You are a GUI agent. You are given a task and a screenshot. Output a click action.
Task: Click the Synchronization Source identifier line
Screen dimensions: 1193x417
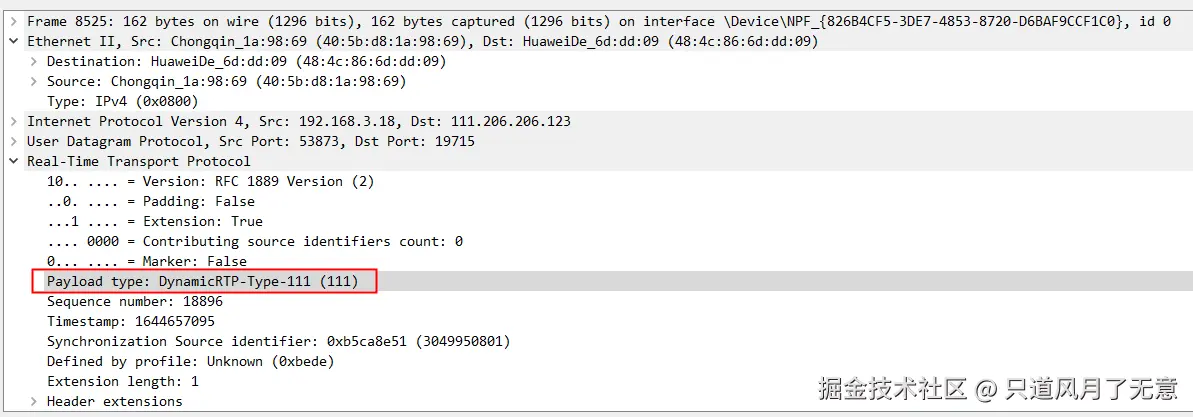coord(278,341)
